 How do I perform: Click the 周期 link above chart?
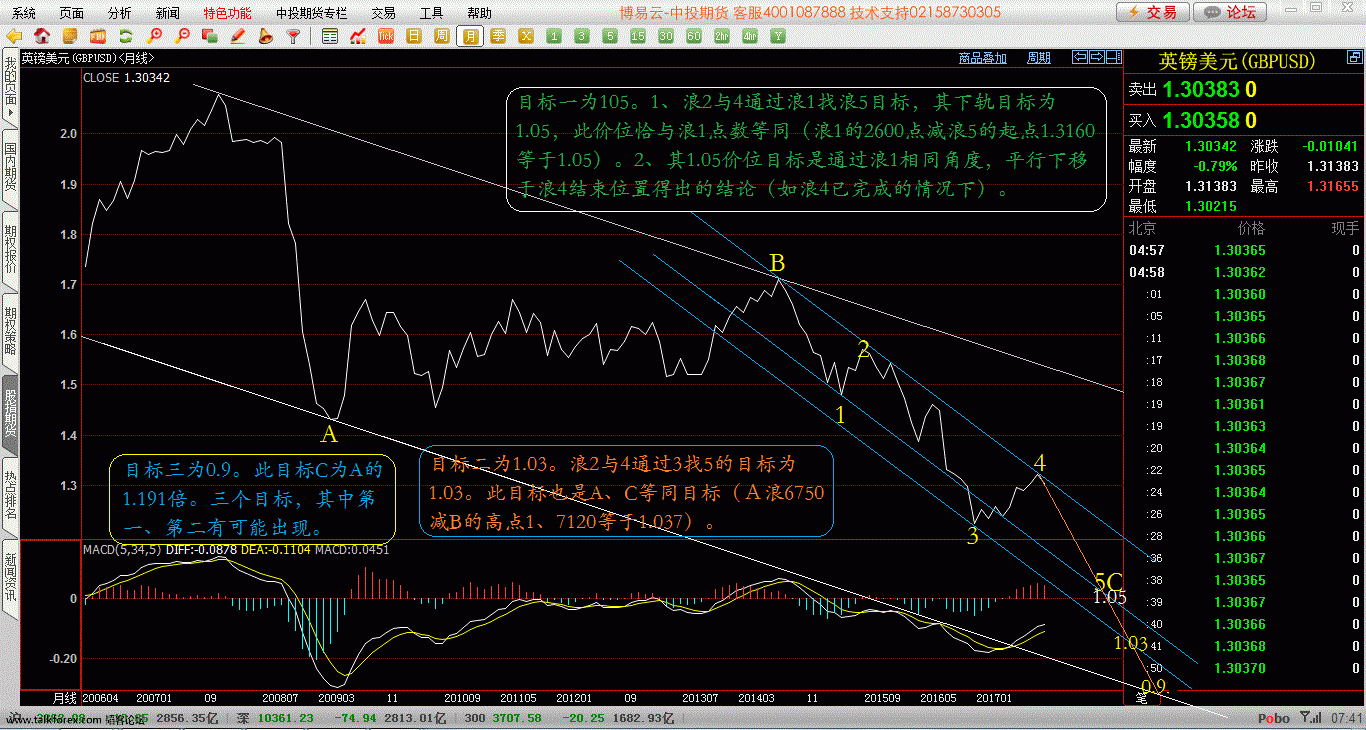pos(1039,58)
